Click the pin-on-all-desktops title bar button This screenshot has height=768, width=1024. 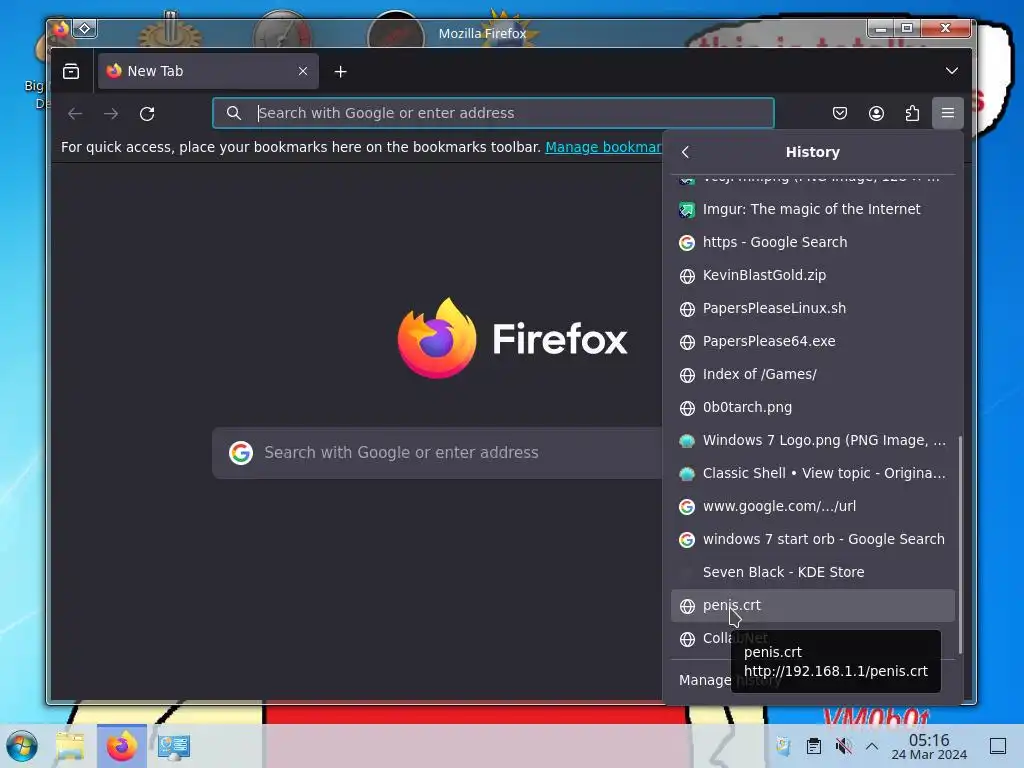pyautogui.click(x=85, y=29)
